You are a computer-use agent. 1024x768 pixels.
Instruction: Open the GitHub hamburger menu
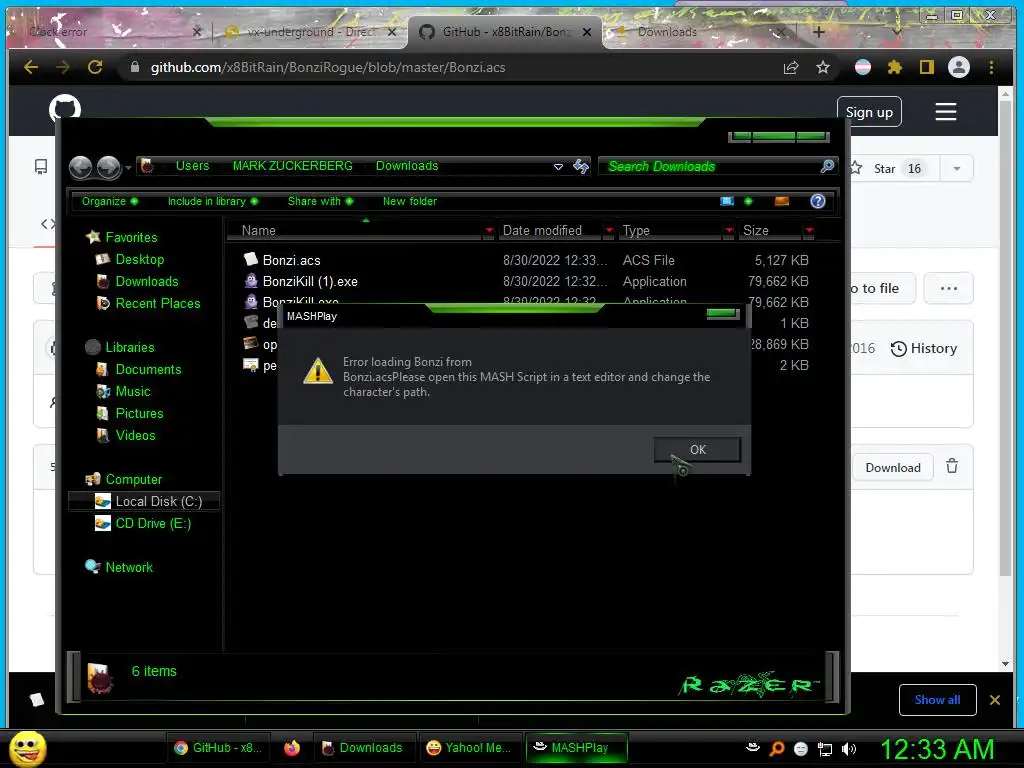point(946,112)
